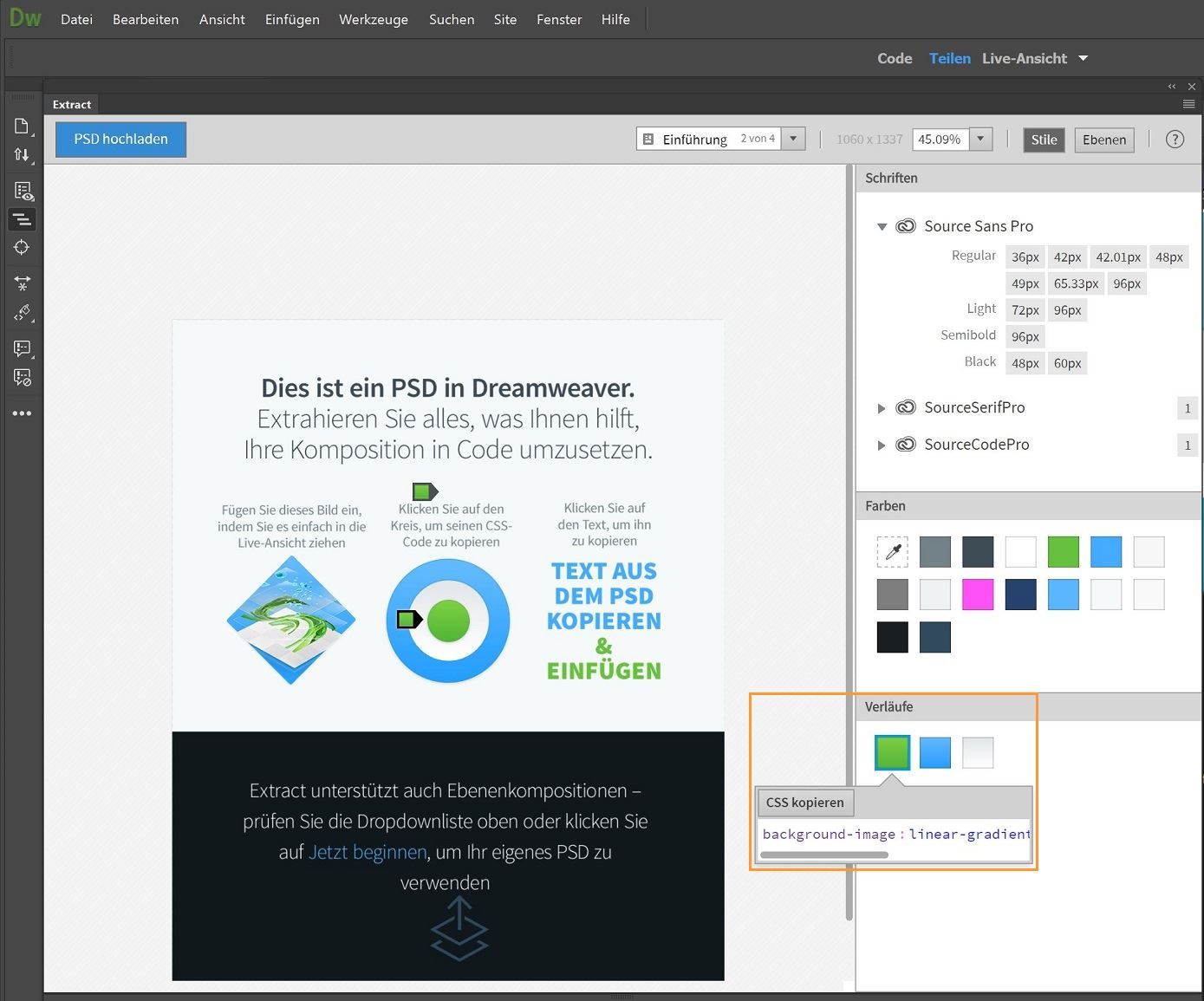1204x1001 pixels.
Task: Toggle the Ebenen view button
Action: coord(1104,140)
